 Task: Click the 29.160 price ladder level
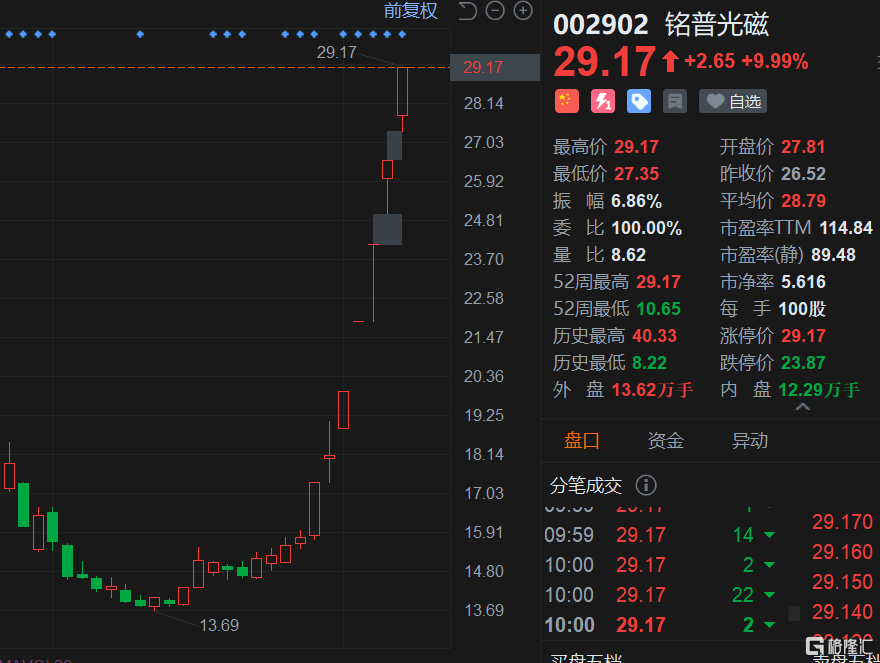pyautogui.click(x=842, y=552)
